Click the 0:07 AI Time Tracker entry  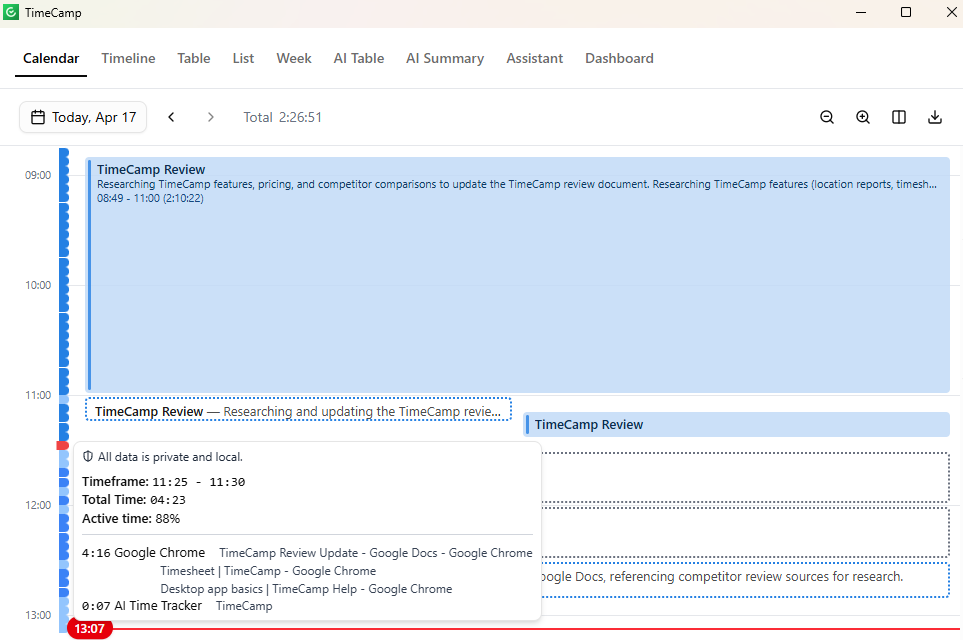142,606
